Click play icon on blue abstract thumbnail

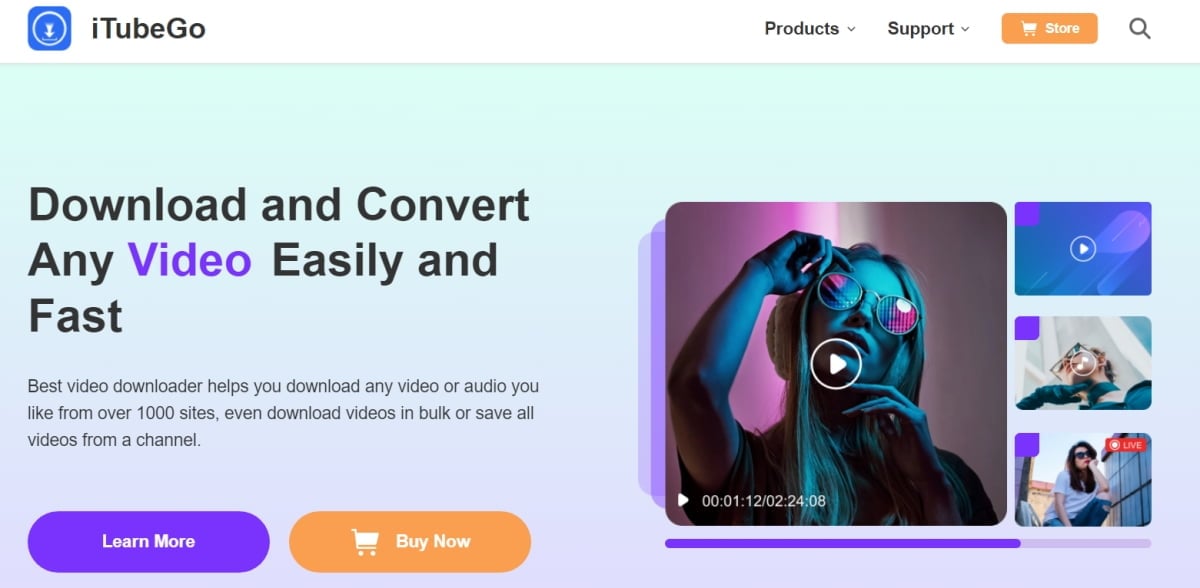pos(1083,248)
